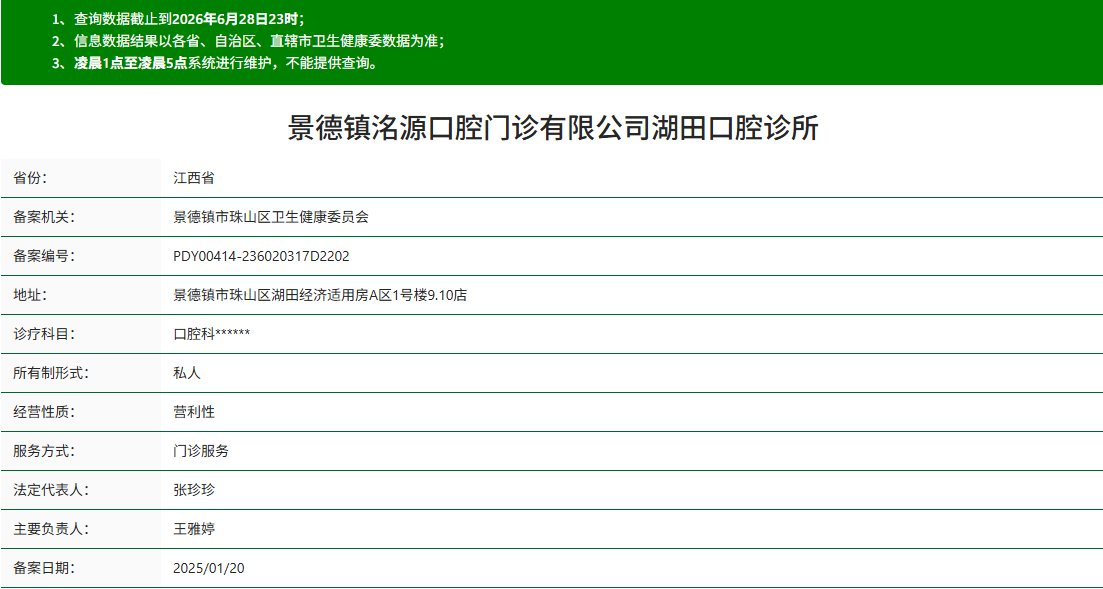This screenshot has width=1103, height=589.
Task: Click the 备案机关 label
Action: [x=44, y=217]
